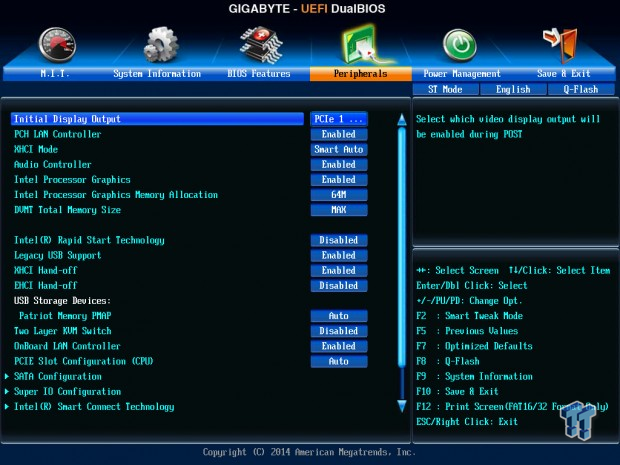The width and height of the screenshot is (620, 465).
Task: Switch to System Information tab
Action: point(157,74)
